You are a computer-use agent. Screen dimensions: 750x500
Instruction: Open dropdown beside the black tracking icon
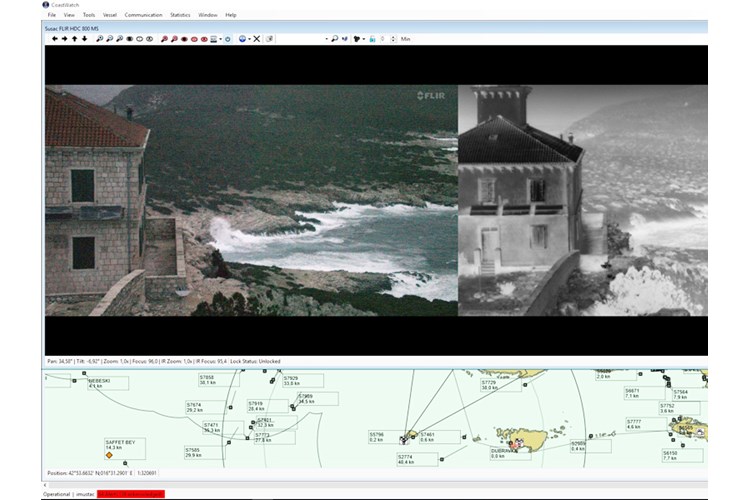click(x=364, y=39)
